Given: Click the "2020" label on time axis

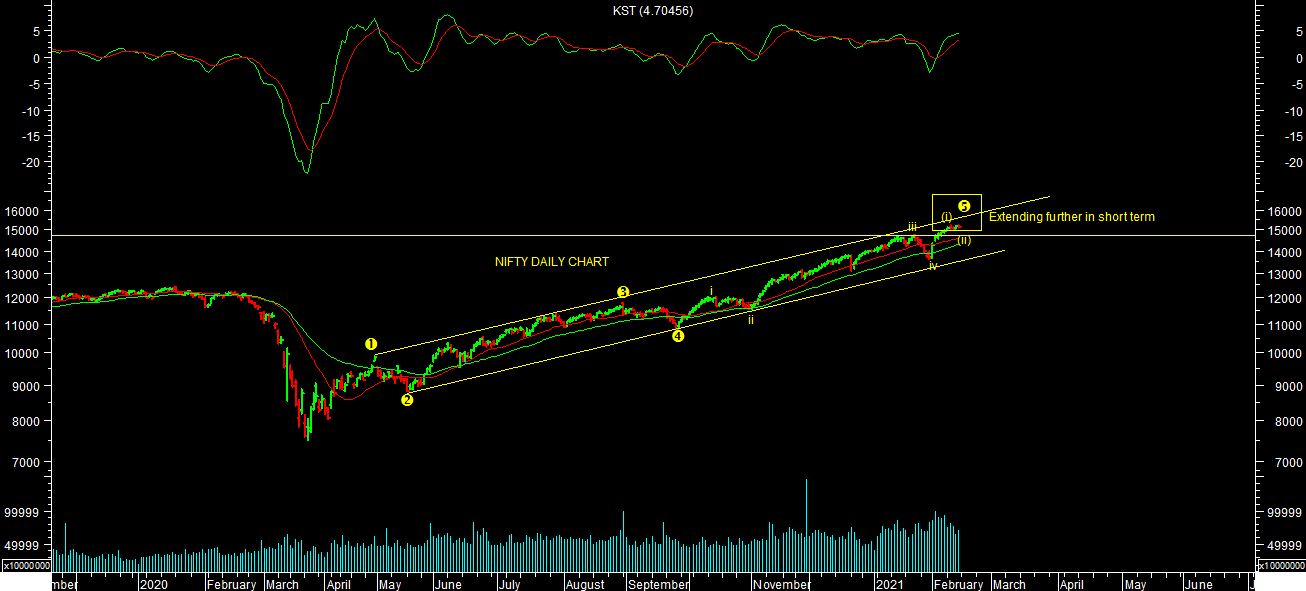Looking at the screenshot, I should 154,583.
